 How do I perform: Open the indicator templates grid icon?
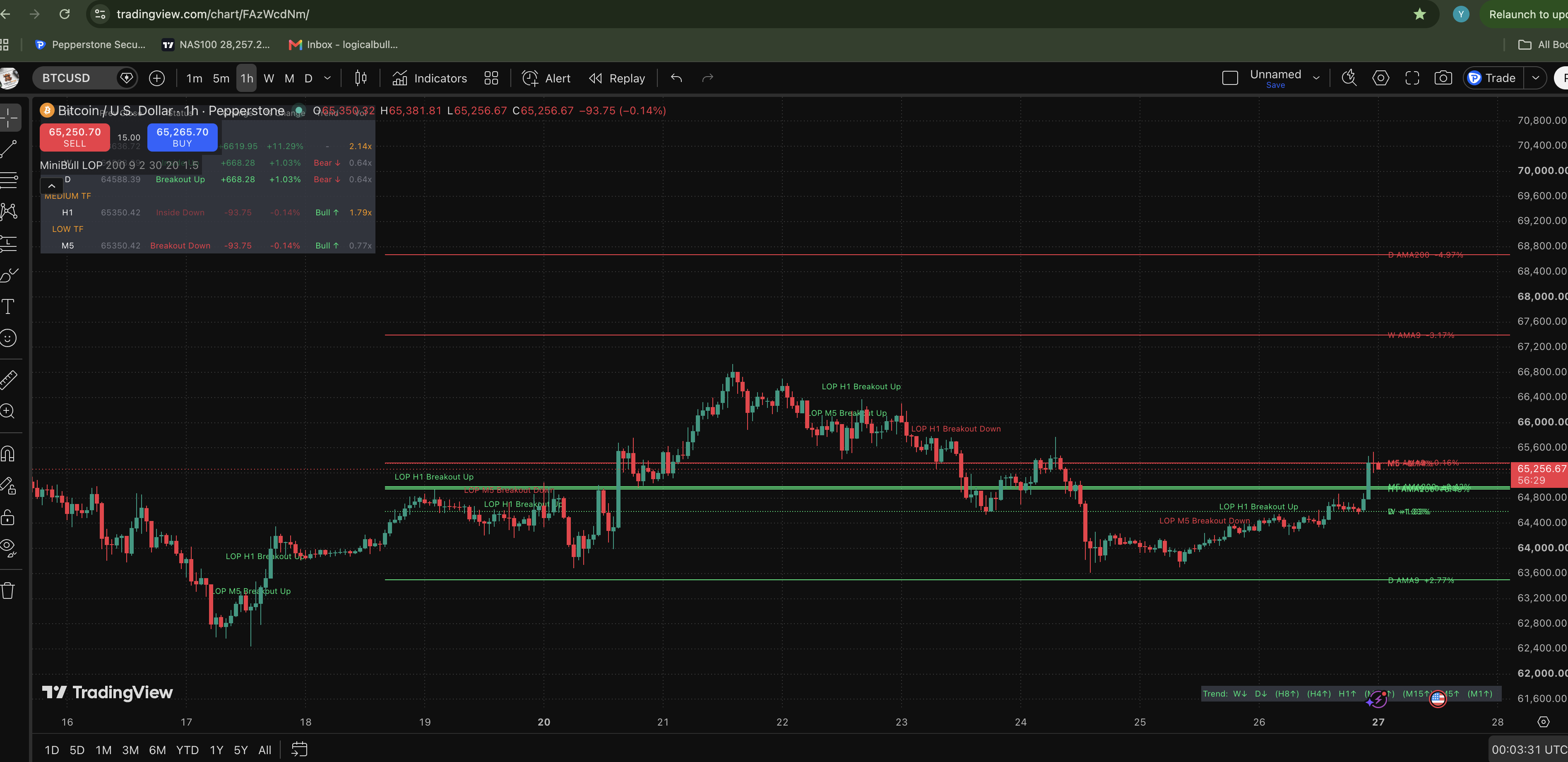pos(491,78)
